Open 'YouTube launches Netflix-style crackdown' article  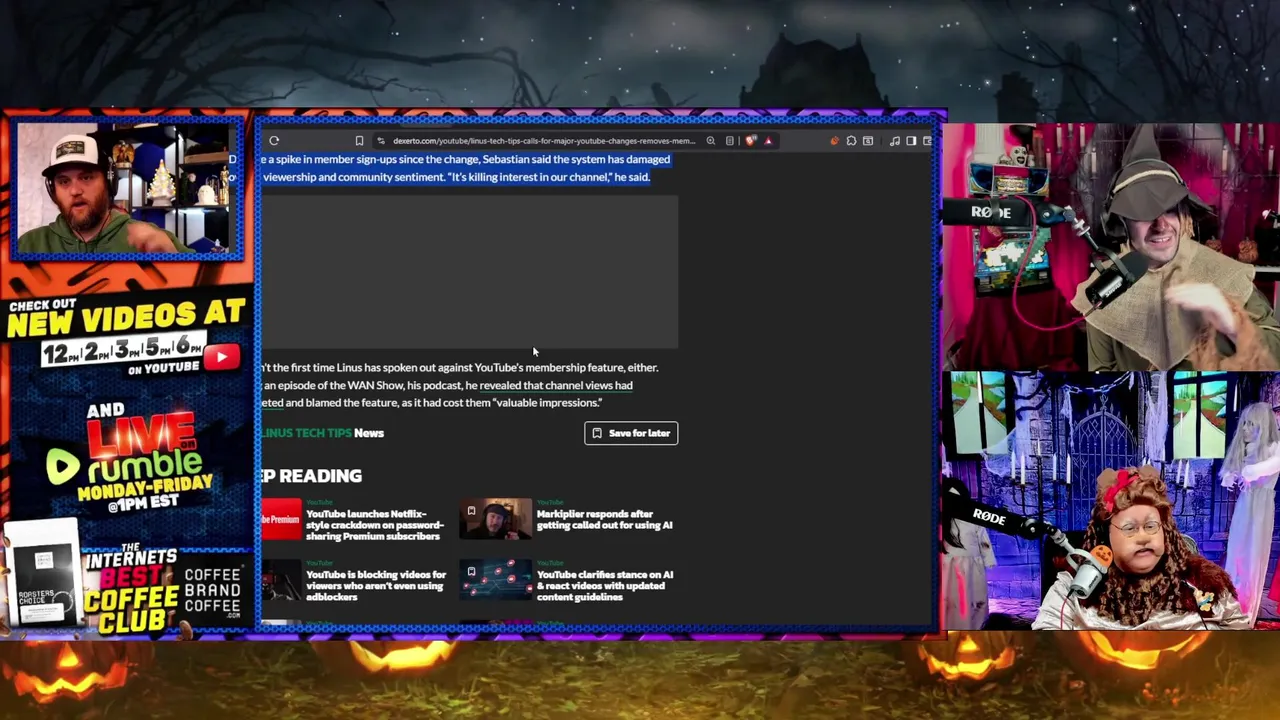[x=374, y=525]
